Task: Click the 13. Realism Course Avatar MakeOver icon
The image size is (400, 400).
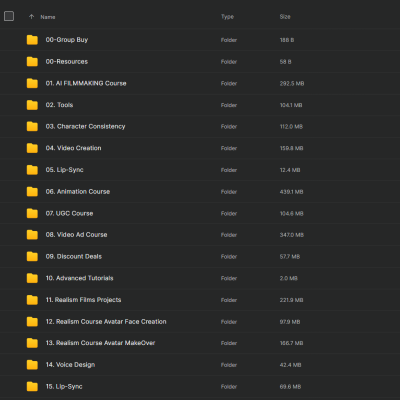Action: click(x=32, y=343)
